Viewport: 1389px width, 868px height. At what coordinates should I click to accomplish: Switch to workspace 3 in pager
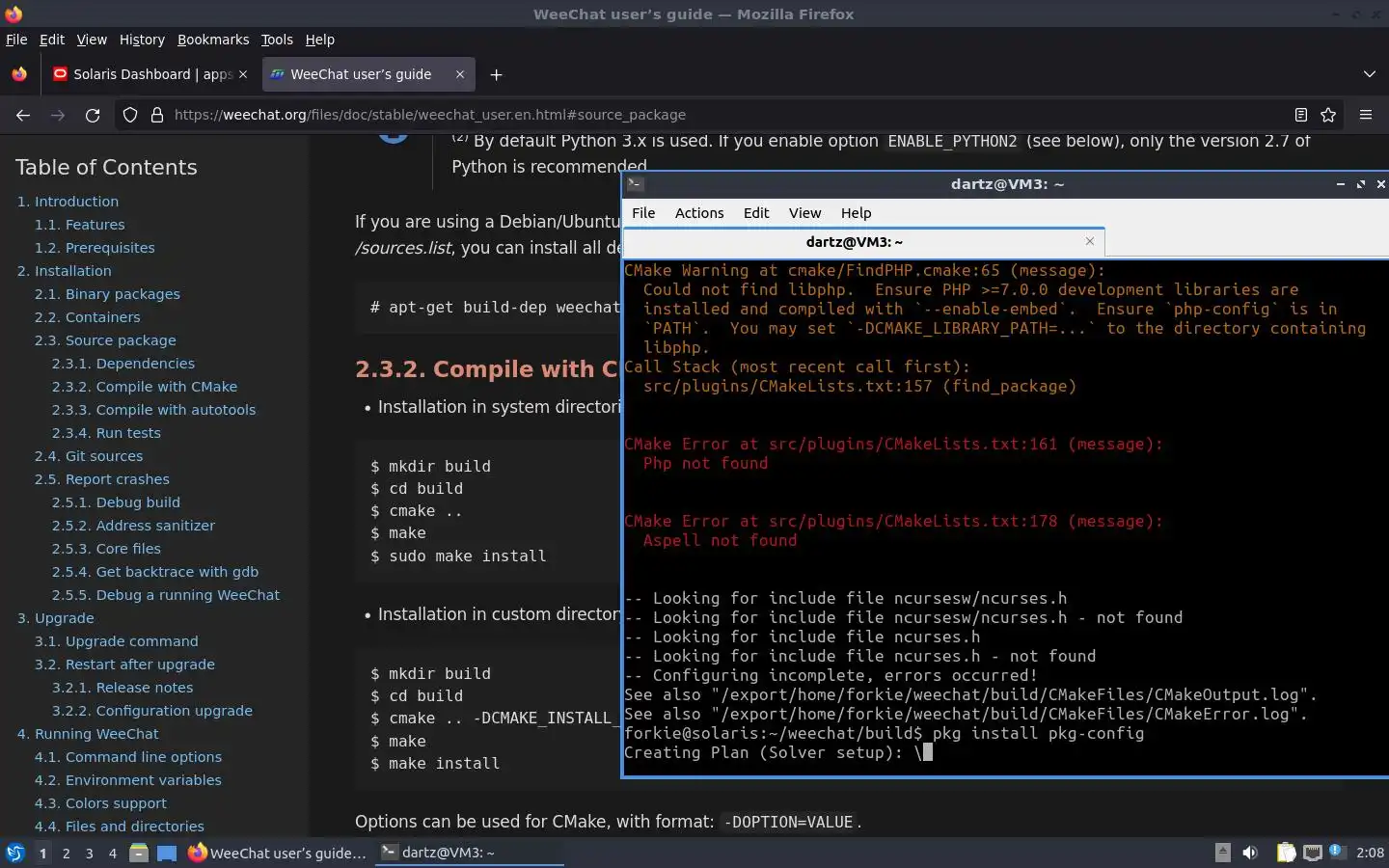(90, 853)
